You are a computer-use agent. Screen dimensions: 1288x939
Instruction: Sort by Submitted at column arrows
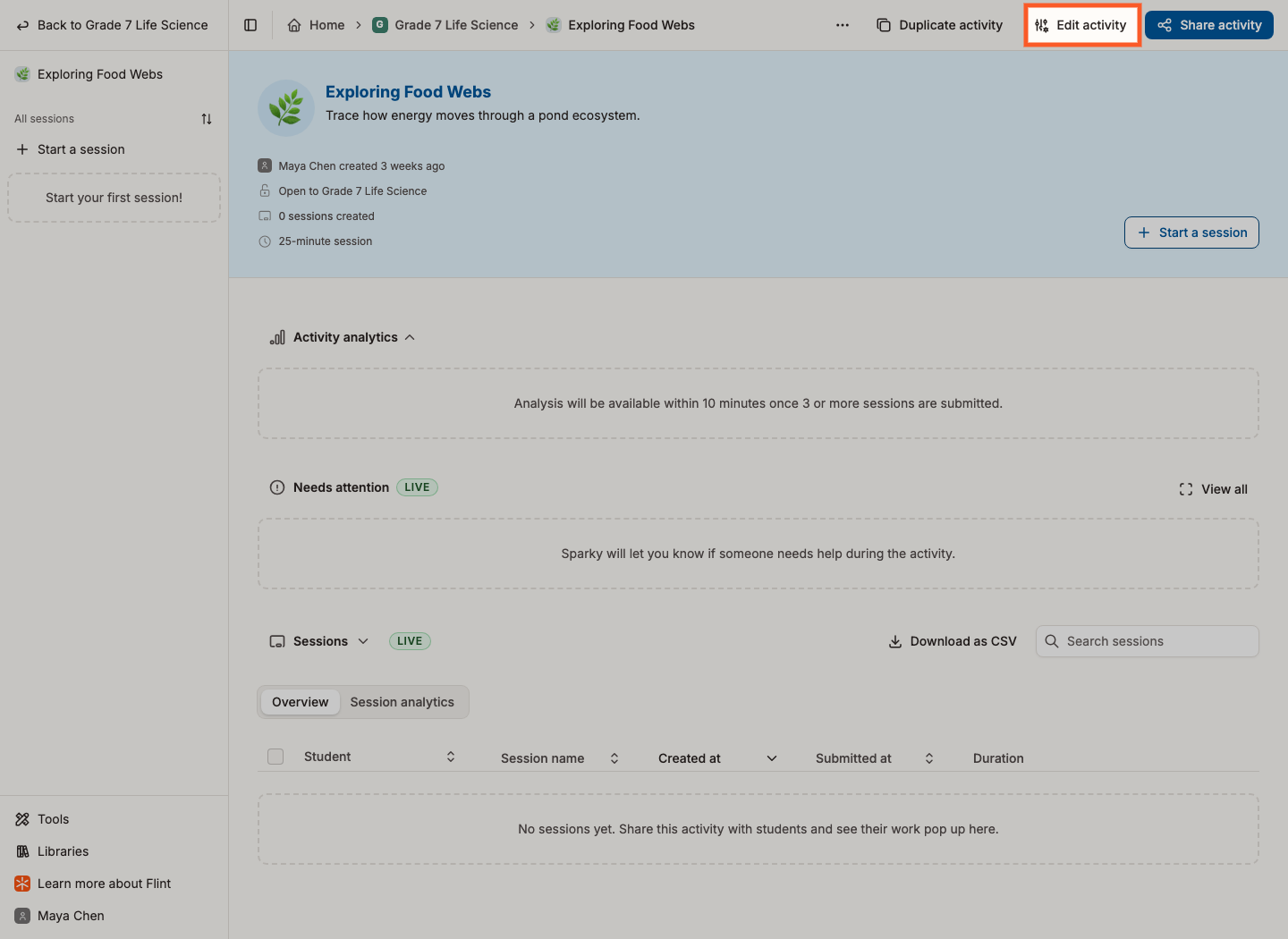coord(929,758)
